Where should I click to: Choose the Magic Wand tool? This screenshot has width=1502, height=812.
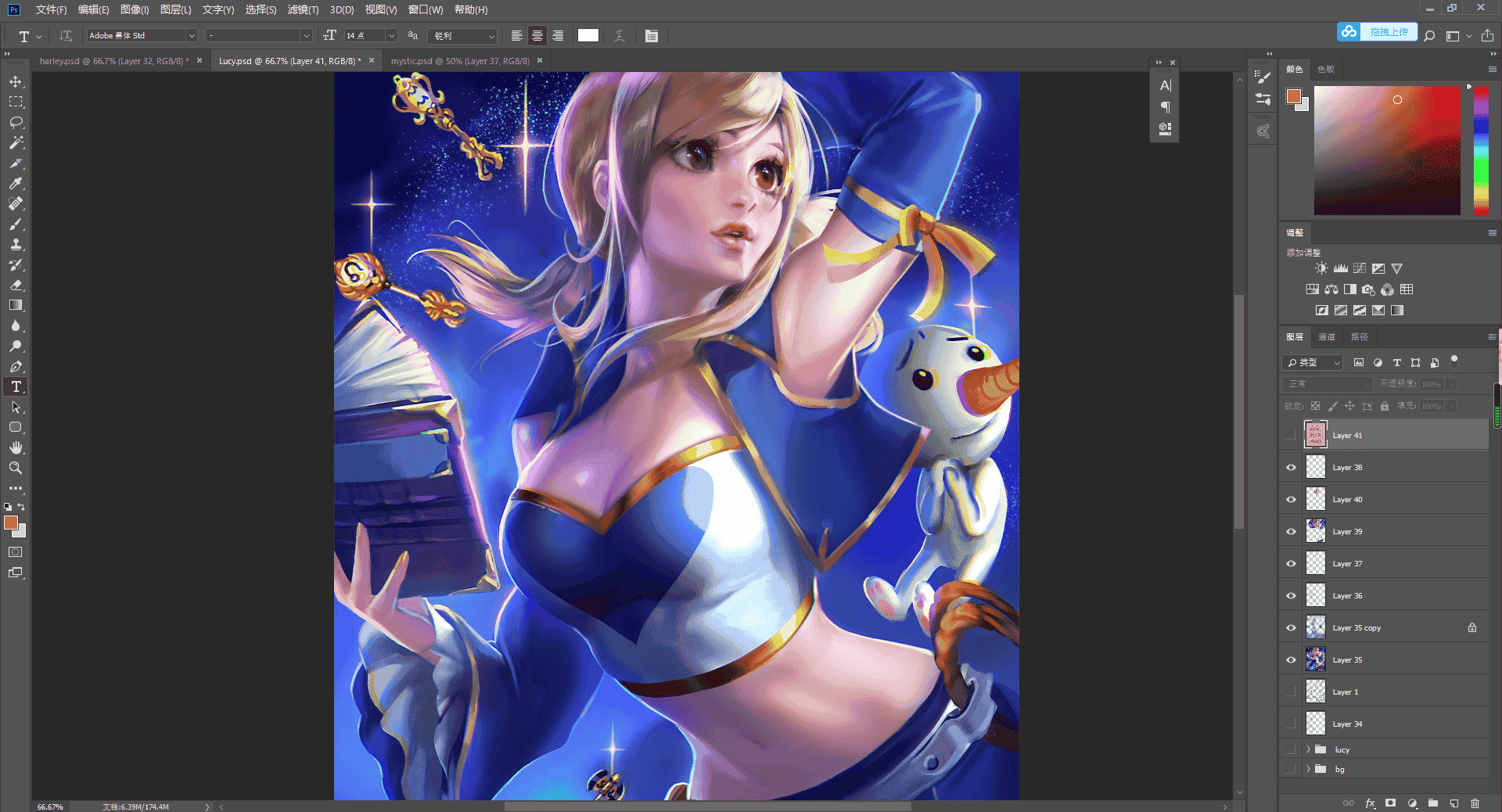16,142
